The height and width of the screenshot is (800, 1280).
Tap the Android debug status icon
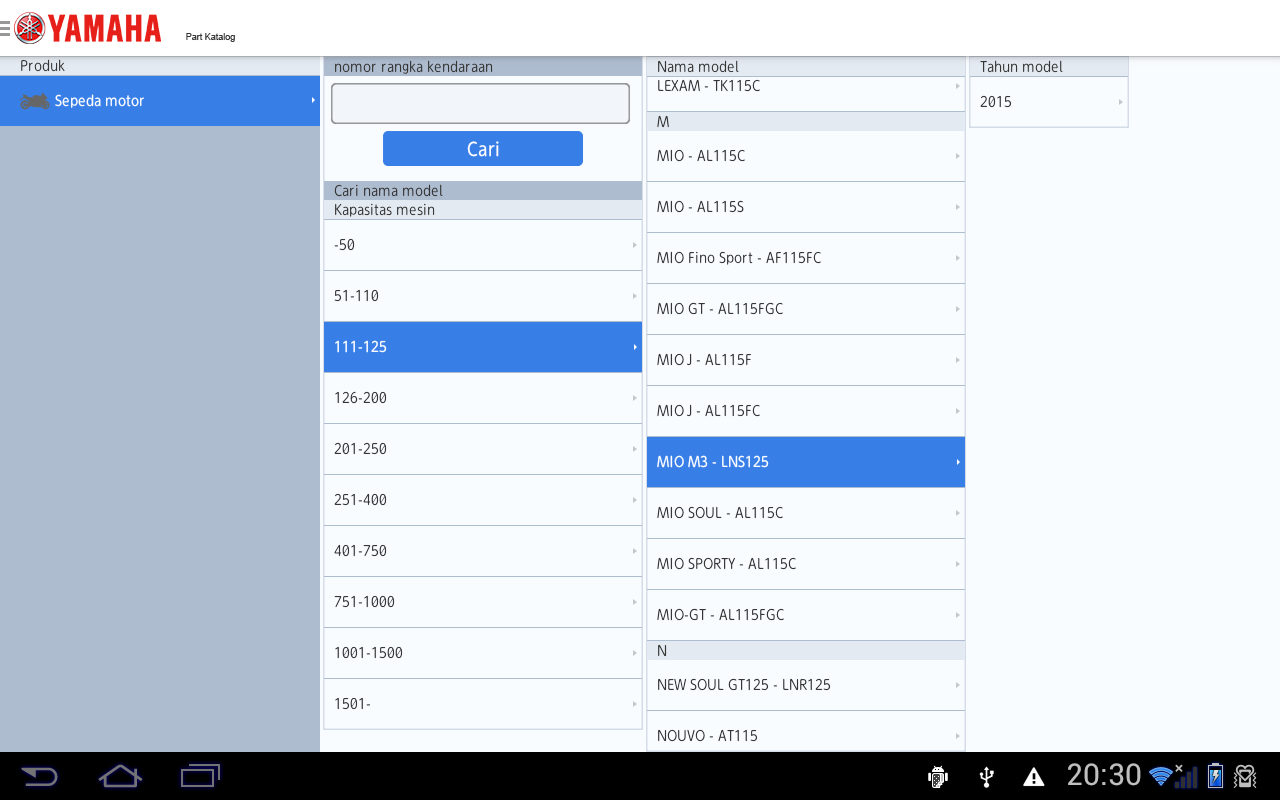click(x=938, y=776)
